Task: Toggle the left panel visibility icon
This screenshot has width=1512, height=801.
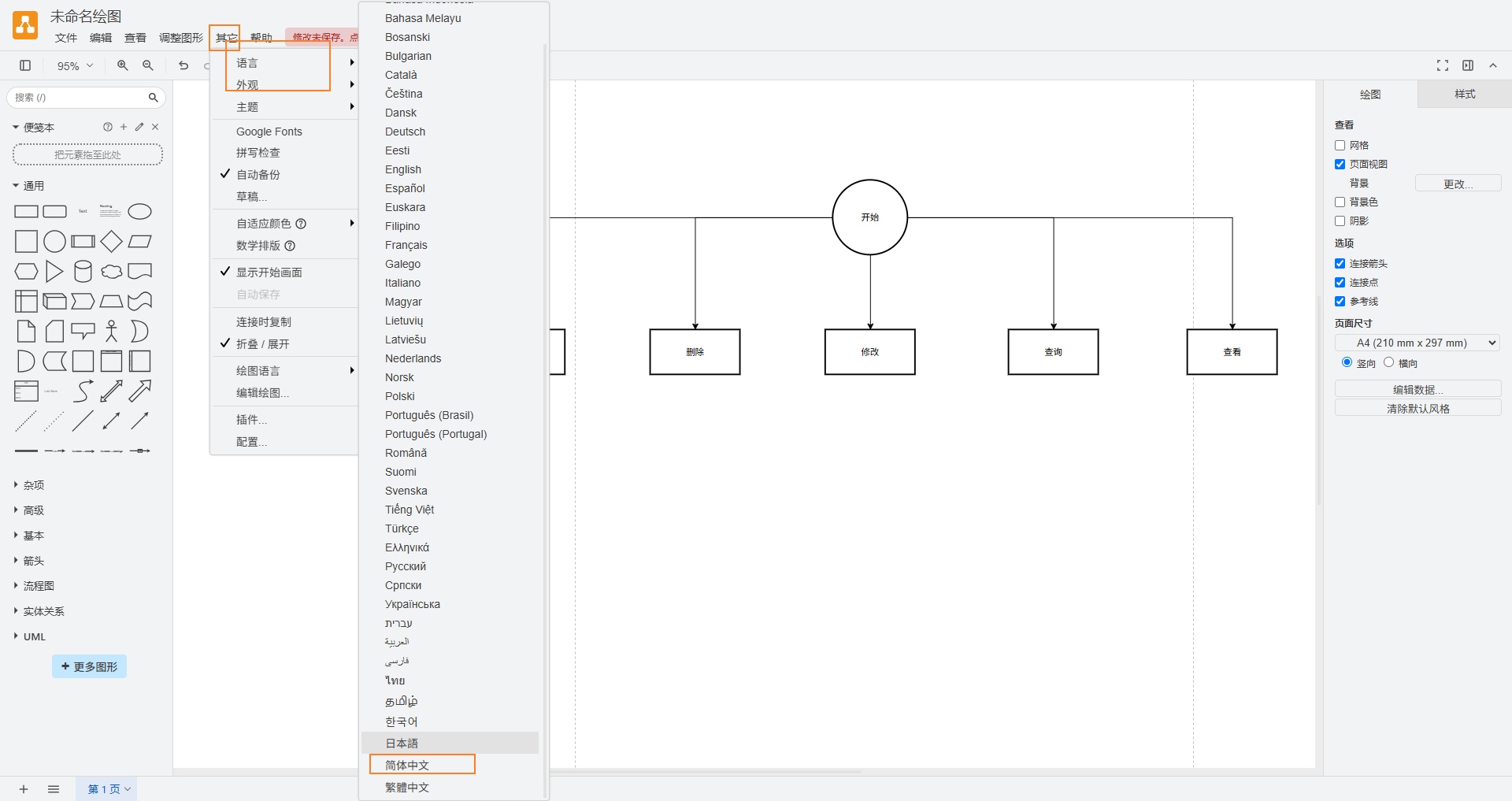Action: (x=24, y=65)
